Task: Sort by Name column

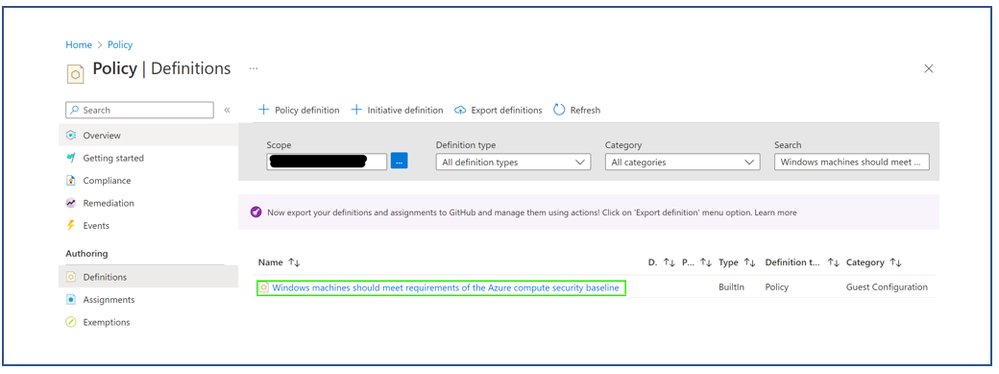Action: pyautogui.click(x=278, y=263)
